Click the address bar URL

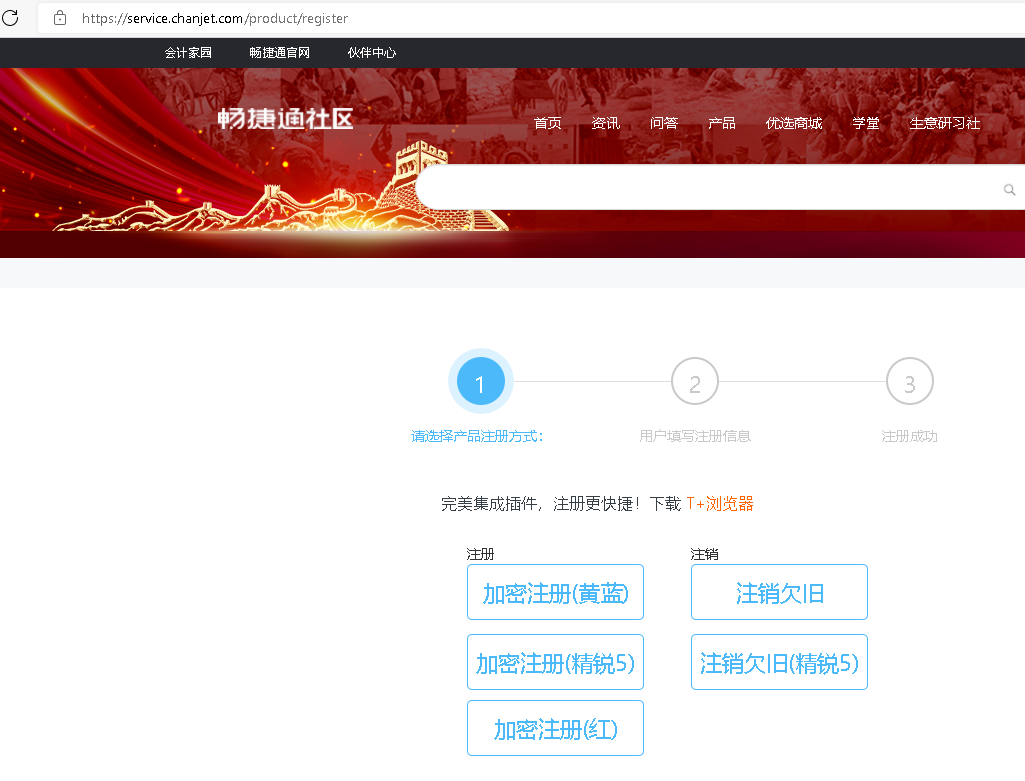tap(215, 18)
